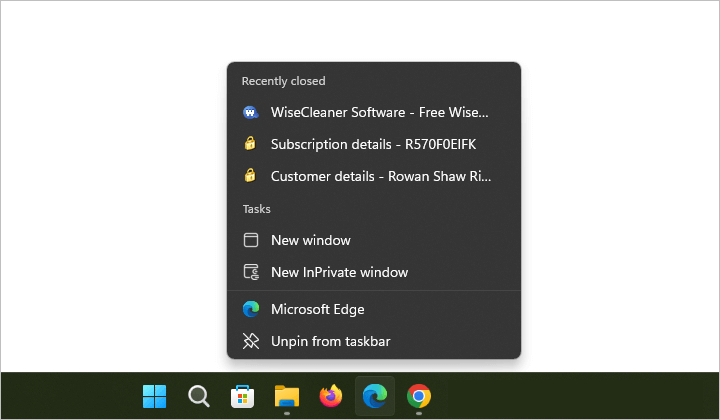The width and height of the screenshot is (720, 420).
Task: Choose New InPrivate window task
Action: click(374, 272)
